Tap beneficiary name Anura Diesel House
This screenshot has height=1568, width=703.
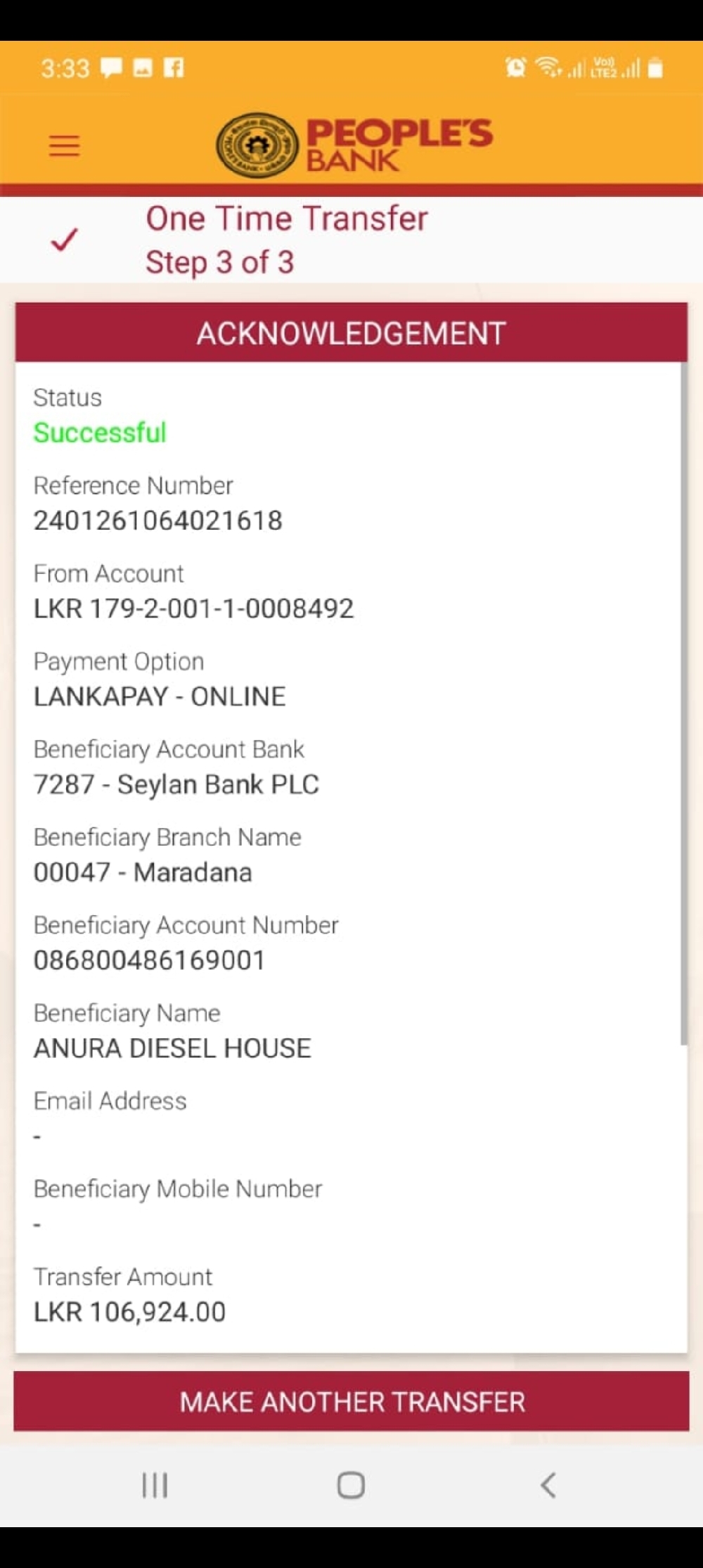(172, 1048)
